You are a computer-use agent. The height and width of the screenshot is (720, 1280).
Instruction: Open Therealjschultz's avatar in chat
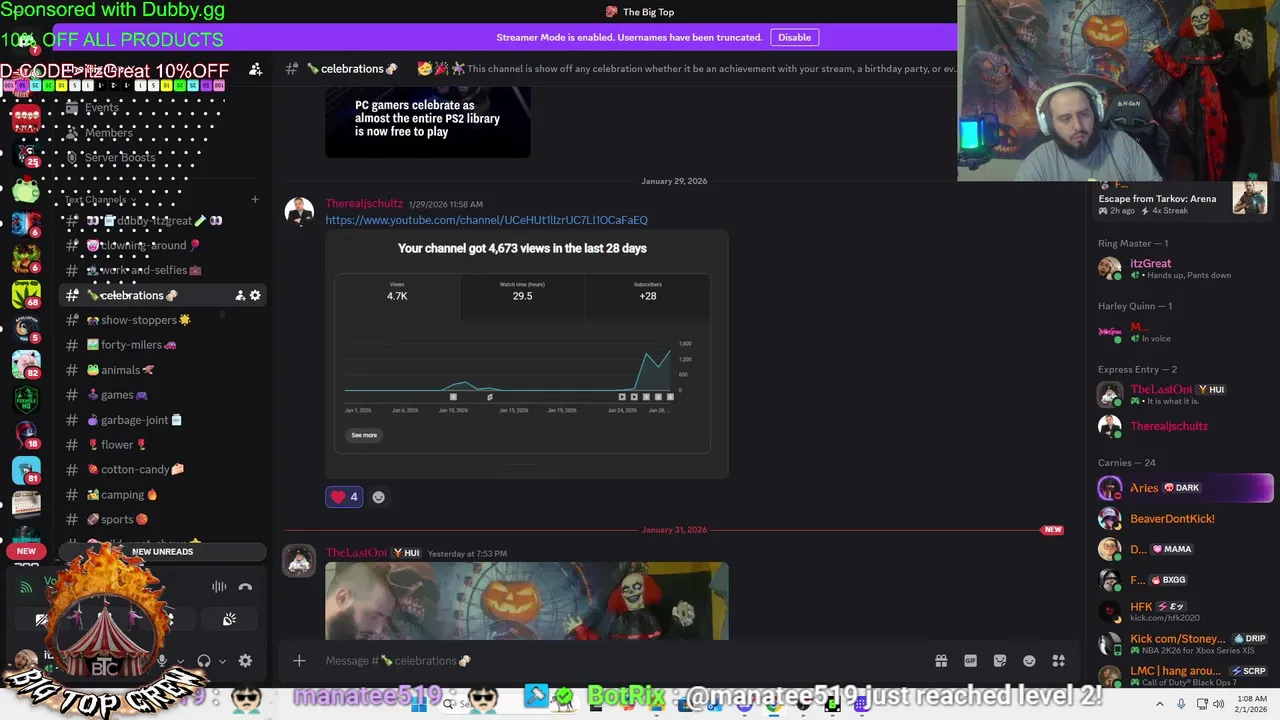click(x=299, y=212)
